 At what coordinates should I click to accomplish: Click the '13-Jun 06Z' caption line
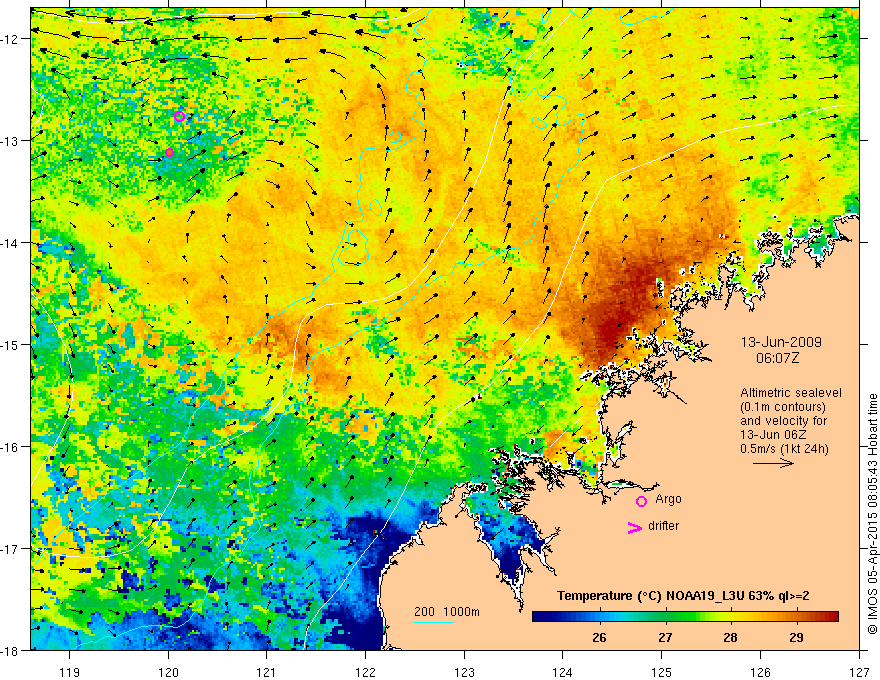[771, 435]
